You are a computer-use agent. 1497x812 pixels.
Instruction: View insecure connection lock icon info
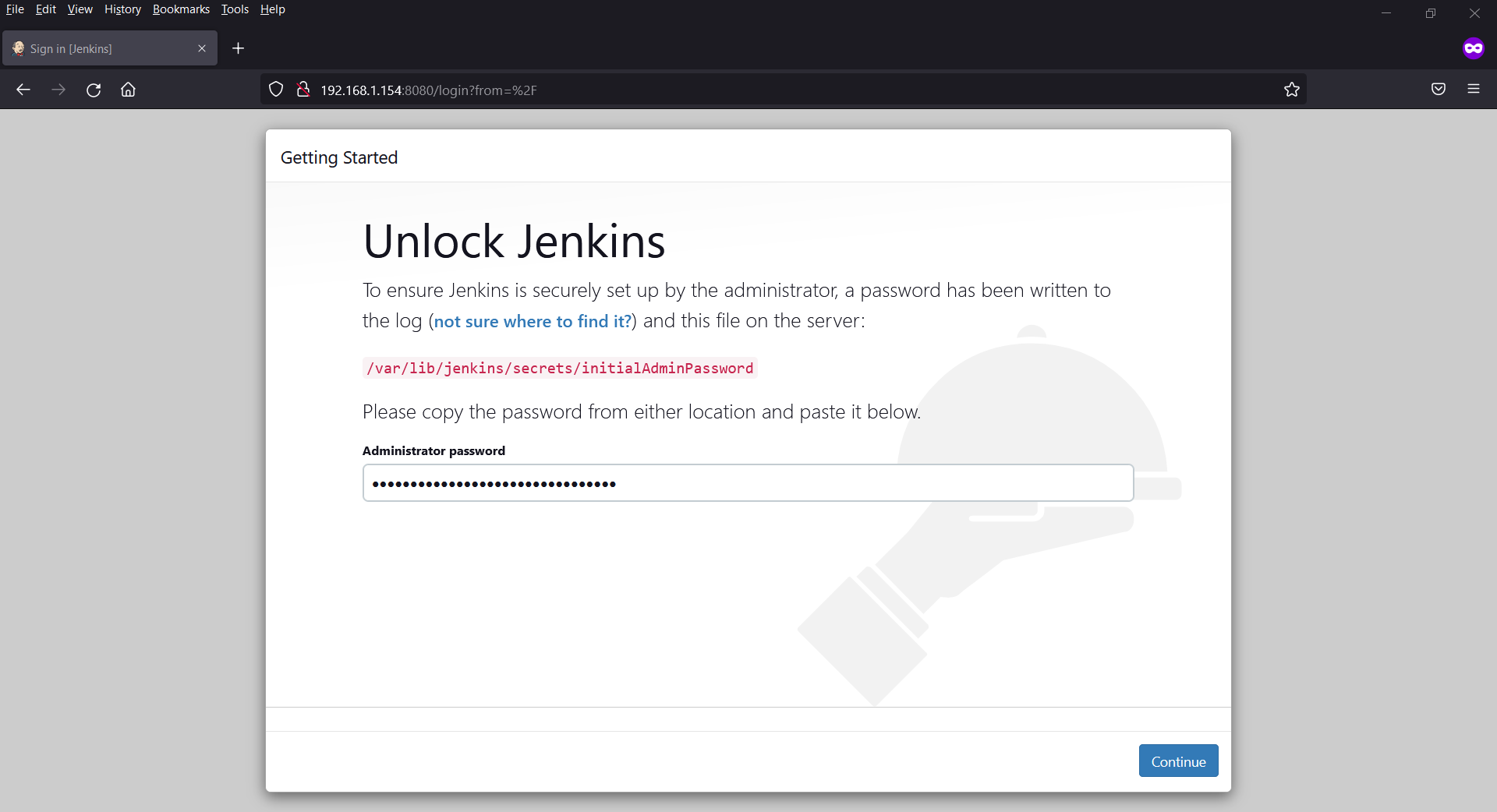[x=303, y=90]
